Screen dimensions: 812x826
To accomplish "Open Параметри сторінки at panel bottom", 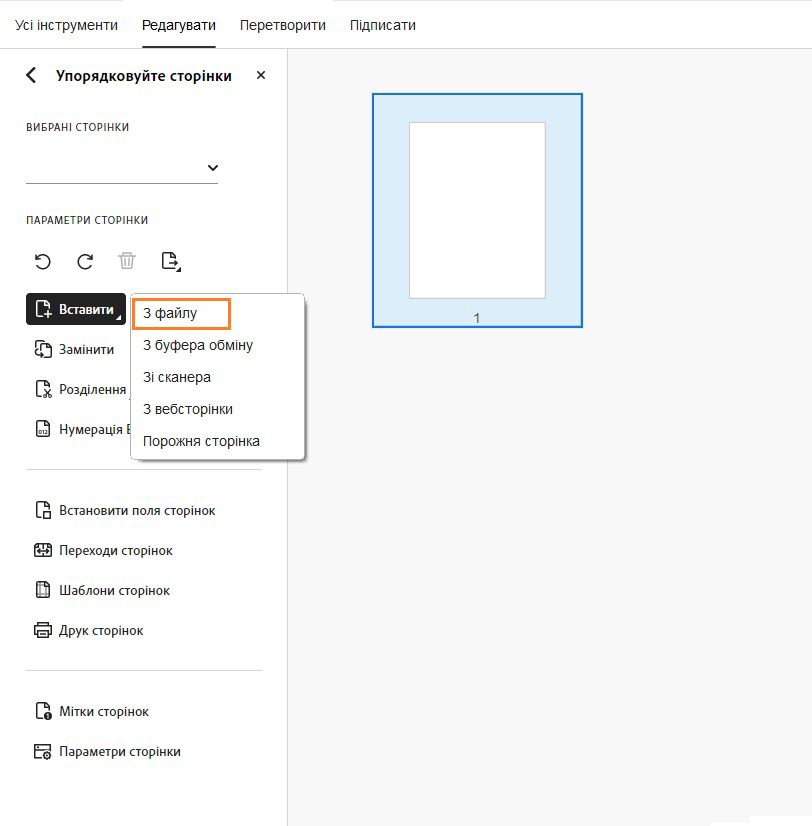I will point(107,752).
